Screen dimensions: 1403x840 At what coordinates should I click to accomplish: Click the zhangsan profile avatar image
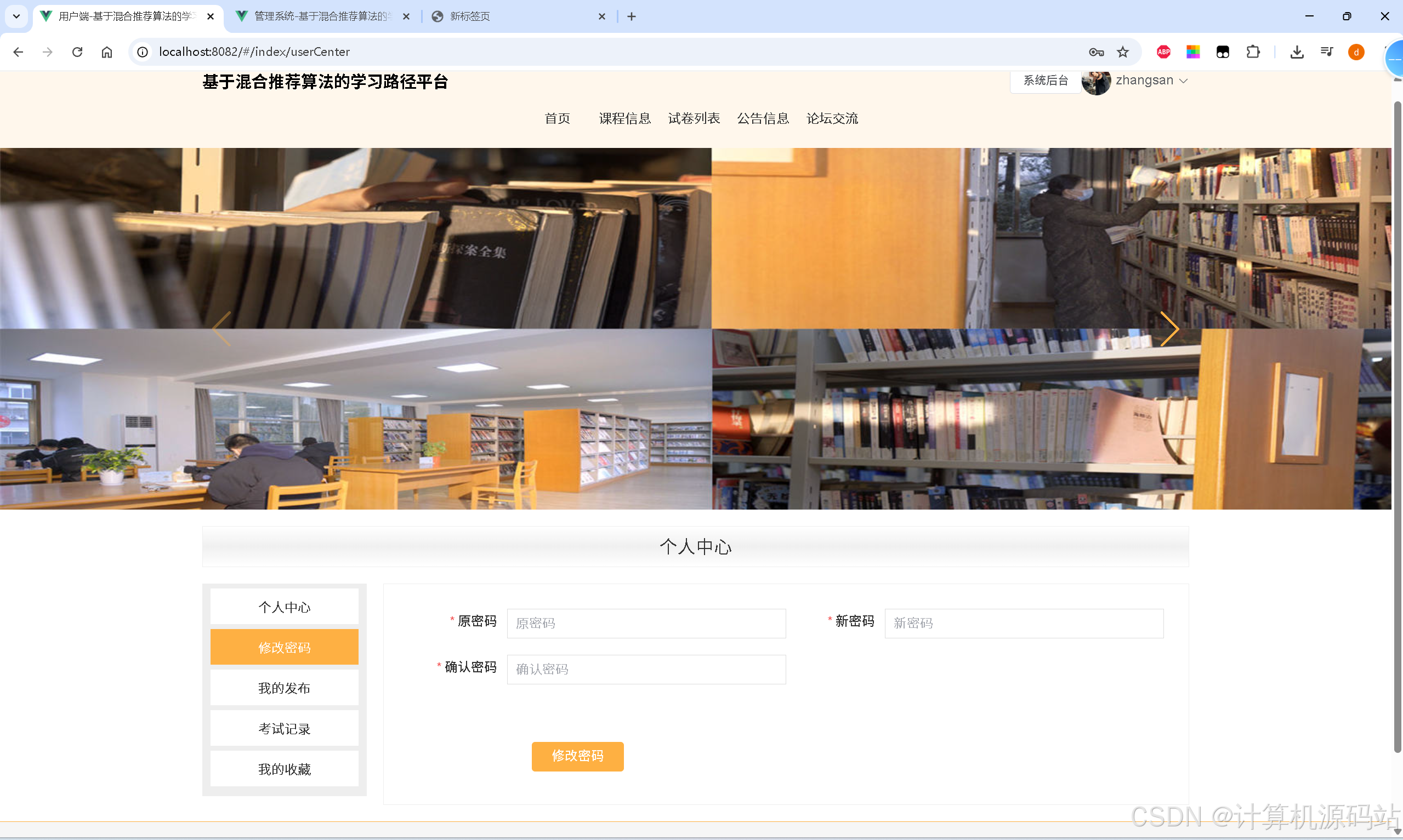pyautogui.click(x=1096, y=82)
